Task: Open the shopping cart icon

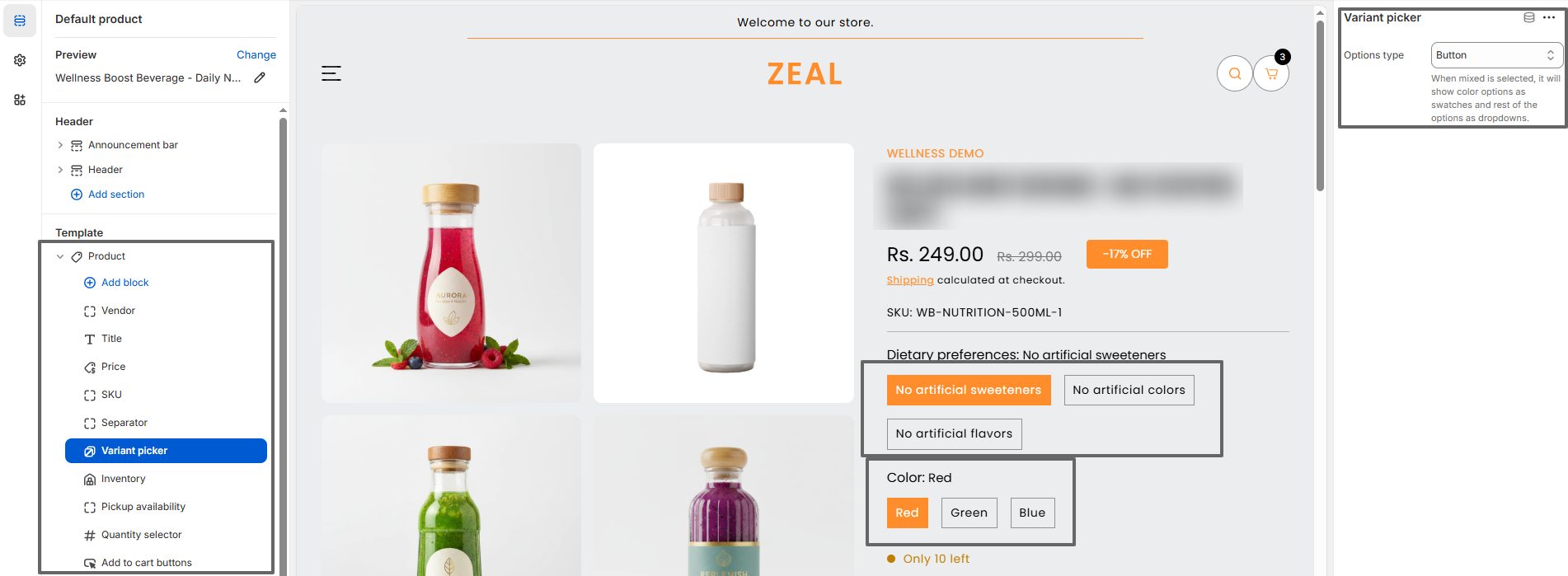Action: [x=1271, y=73]
